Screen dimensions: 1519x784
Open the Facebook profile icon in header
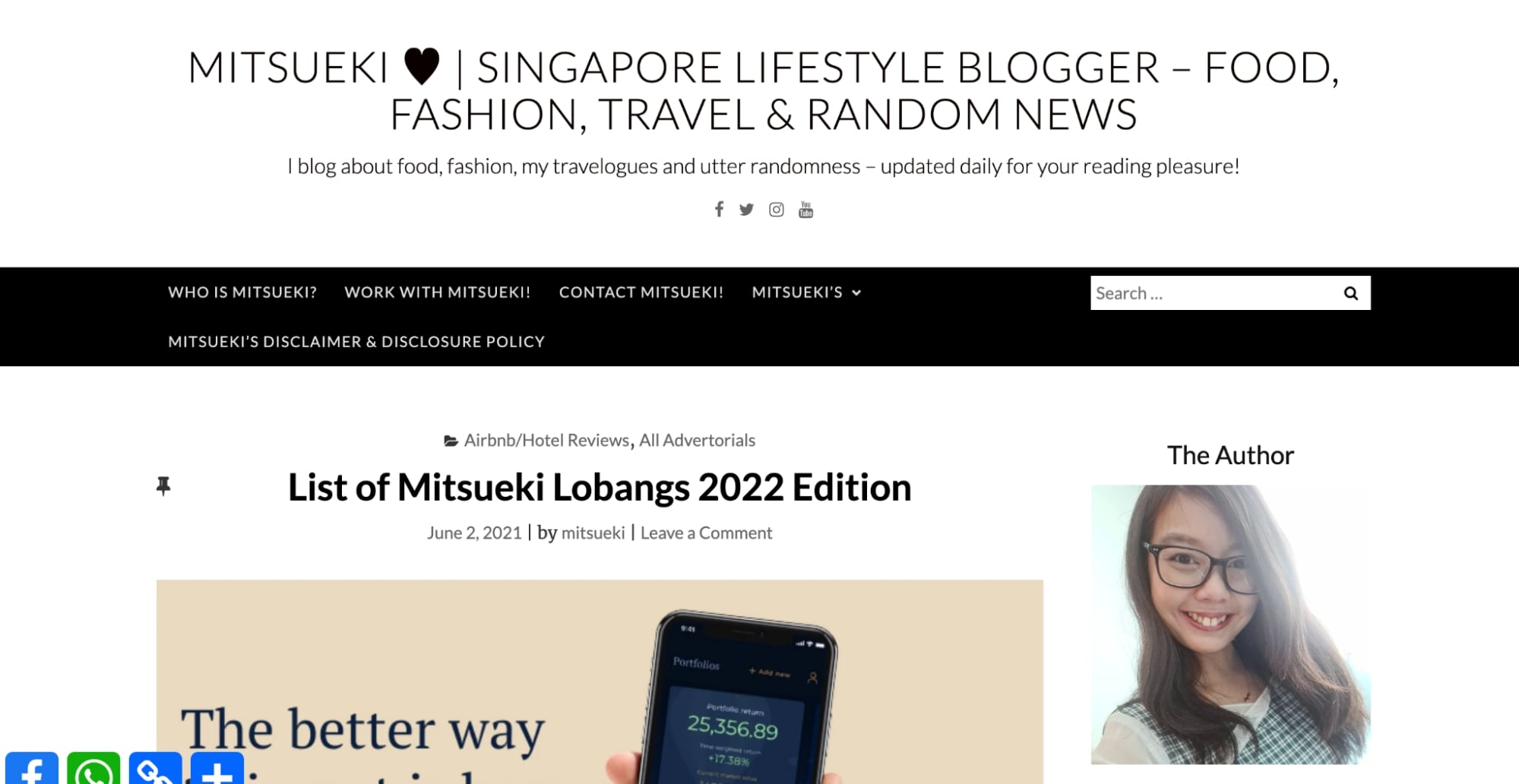click(719, 209)
